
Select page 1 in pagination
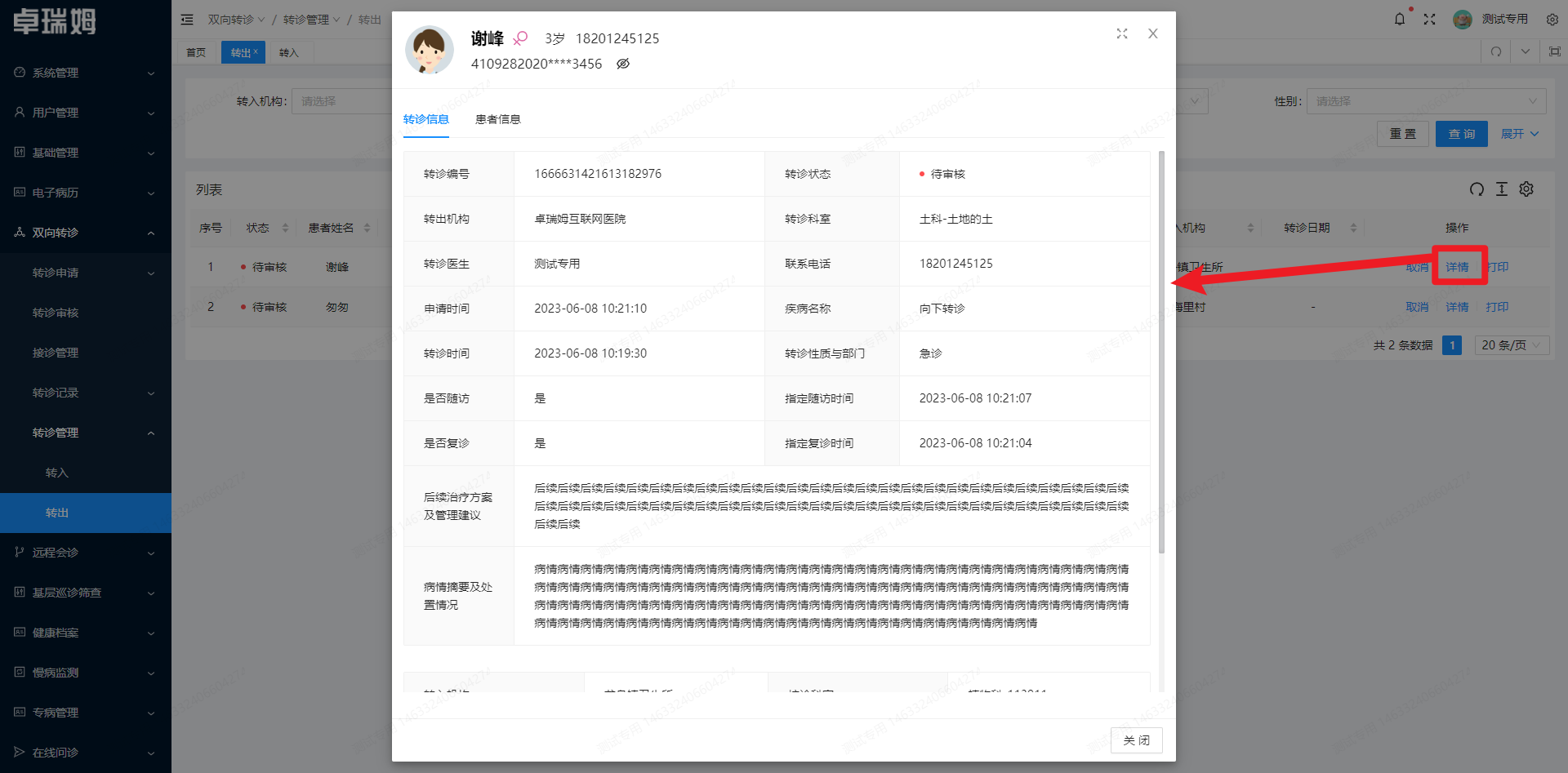tap(1451, 345)
